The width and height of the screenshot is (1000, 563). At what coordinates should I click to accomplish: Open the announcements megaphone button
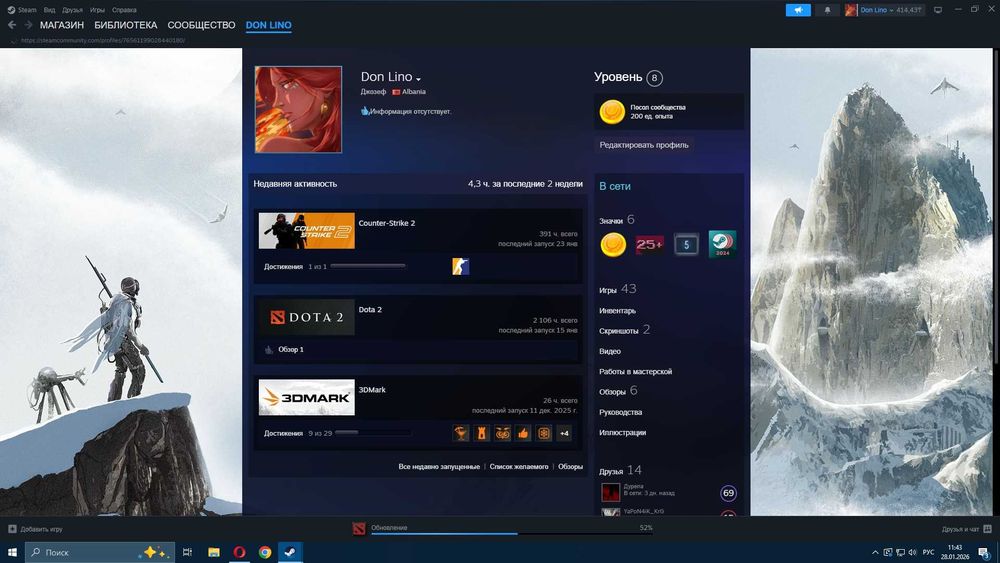[798, 10]
